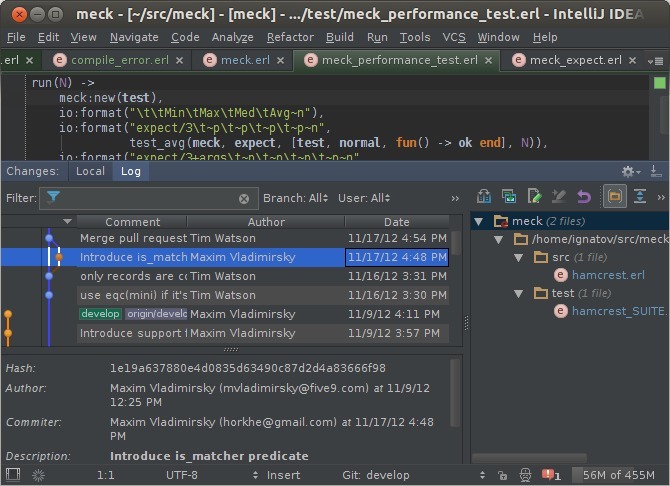The image size is (670, 486).
Task: Change UTF-8 file encoding in status bar
Action: tap(182, 475)
